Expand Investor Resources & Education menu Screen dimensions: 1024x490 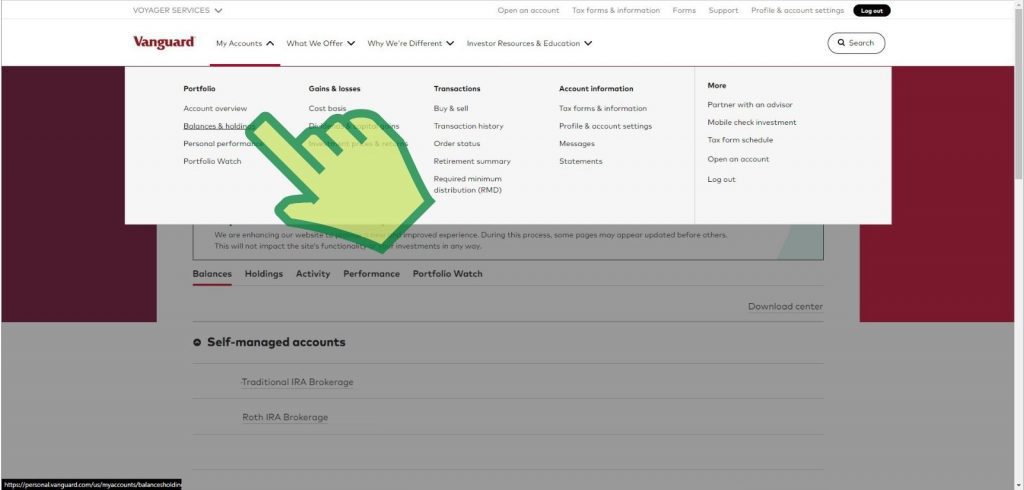[x=530, y=43]
